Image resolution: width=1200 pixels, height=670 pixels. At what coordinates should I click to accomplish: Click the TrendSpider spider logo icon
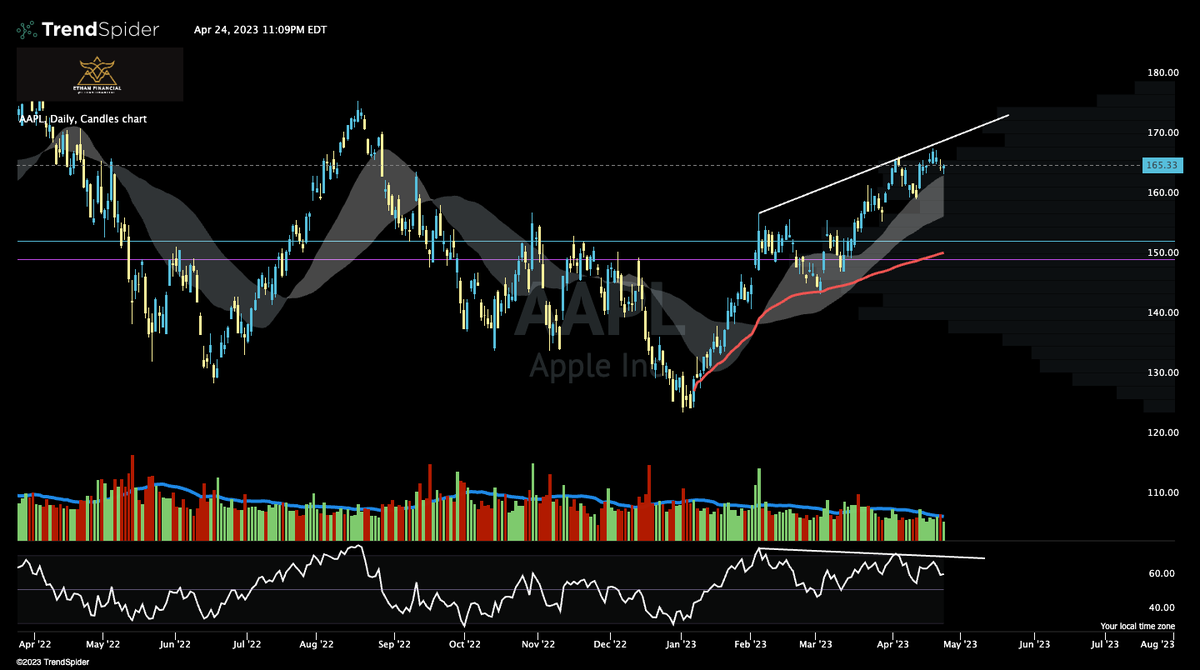coord(28,30)
